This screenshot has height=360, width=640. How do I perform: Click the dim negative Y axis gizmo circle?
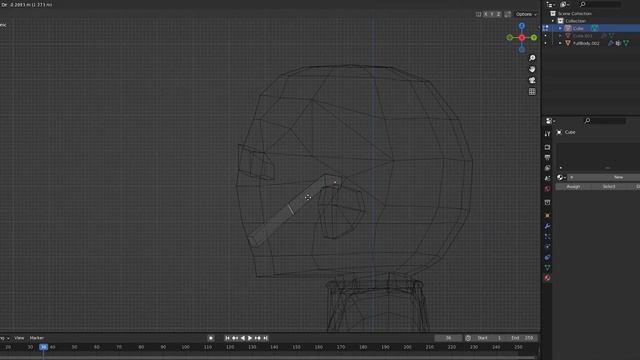click(510, 38)
